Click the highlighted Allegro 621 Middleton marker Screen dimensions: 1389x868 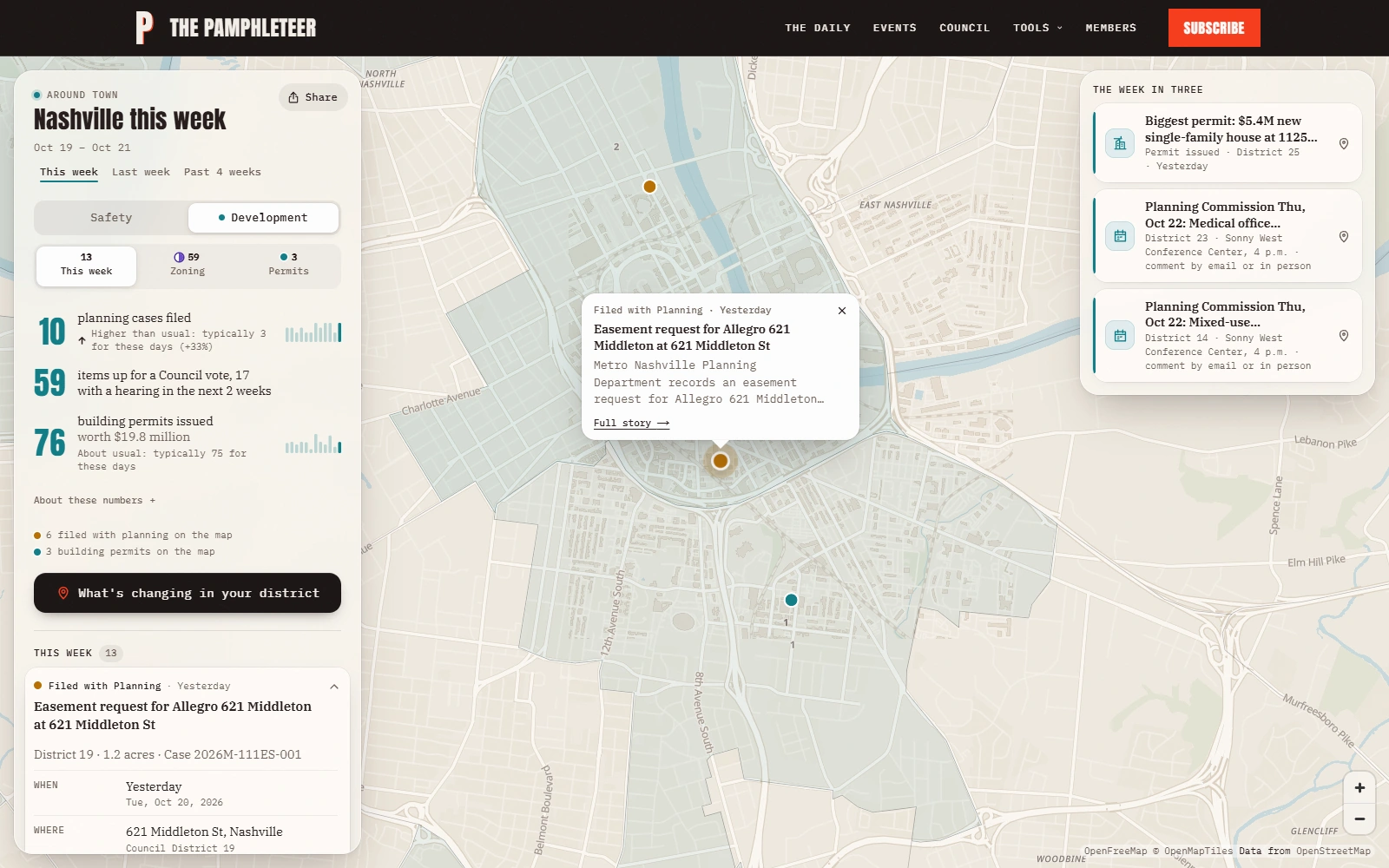click(720, 461)
